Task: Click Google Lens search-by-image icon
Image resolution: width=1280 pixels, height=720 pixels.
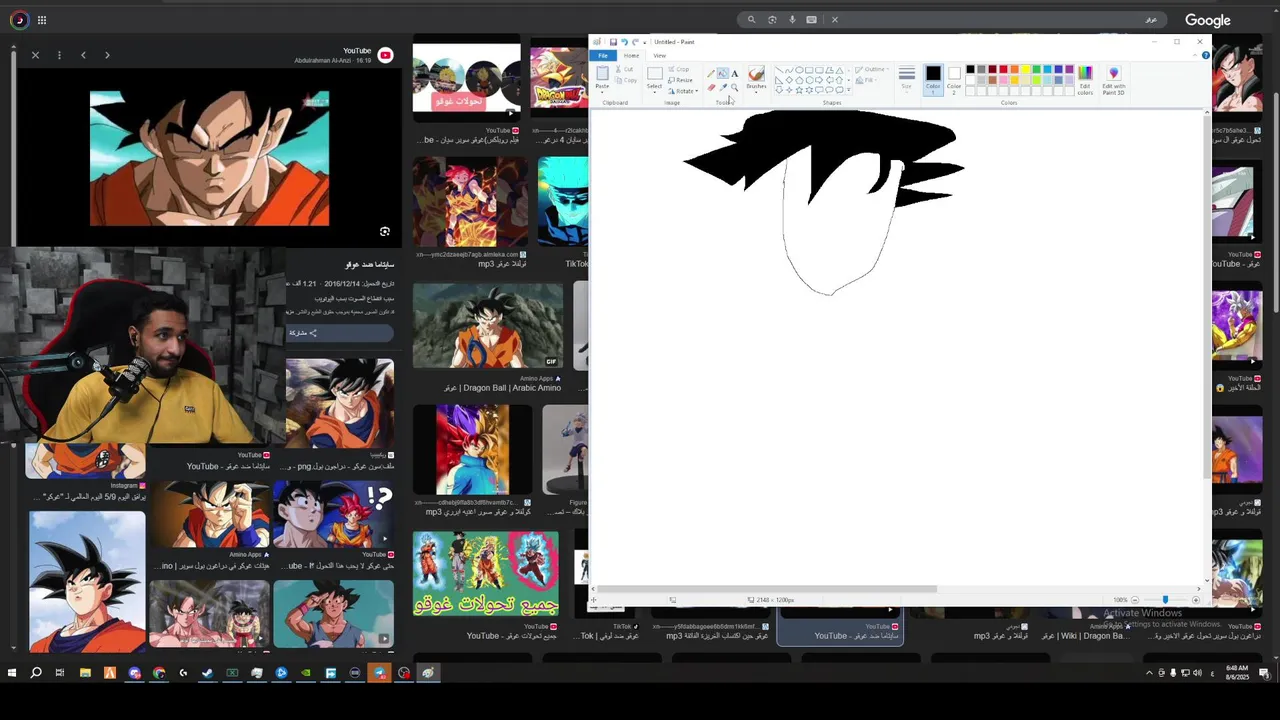Action: [772, 20]
